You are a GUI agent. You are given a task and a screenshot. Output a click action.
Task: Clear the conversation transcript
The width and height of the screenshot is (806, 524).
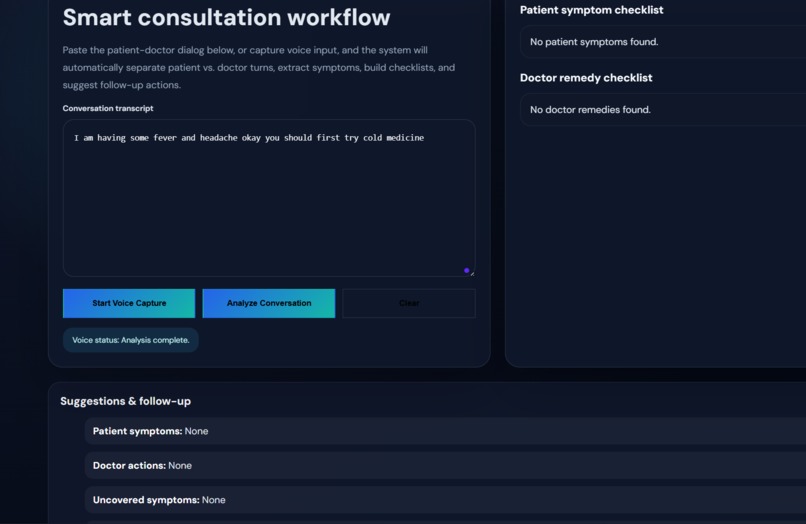click(x=409, y=303)
